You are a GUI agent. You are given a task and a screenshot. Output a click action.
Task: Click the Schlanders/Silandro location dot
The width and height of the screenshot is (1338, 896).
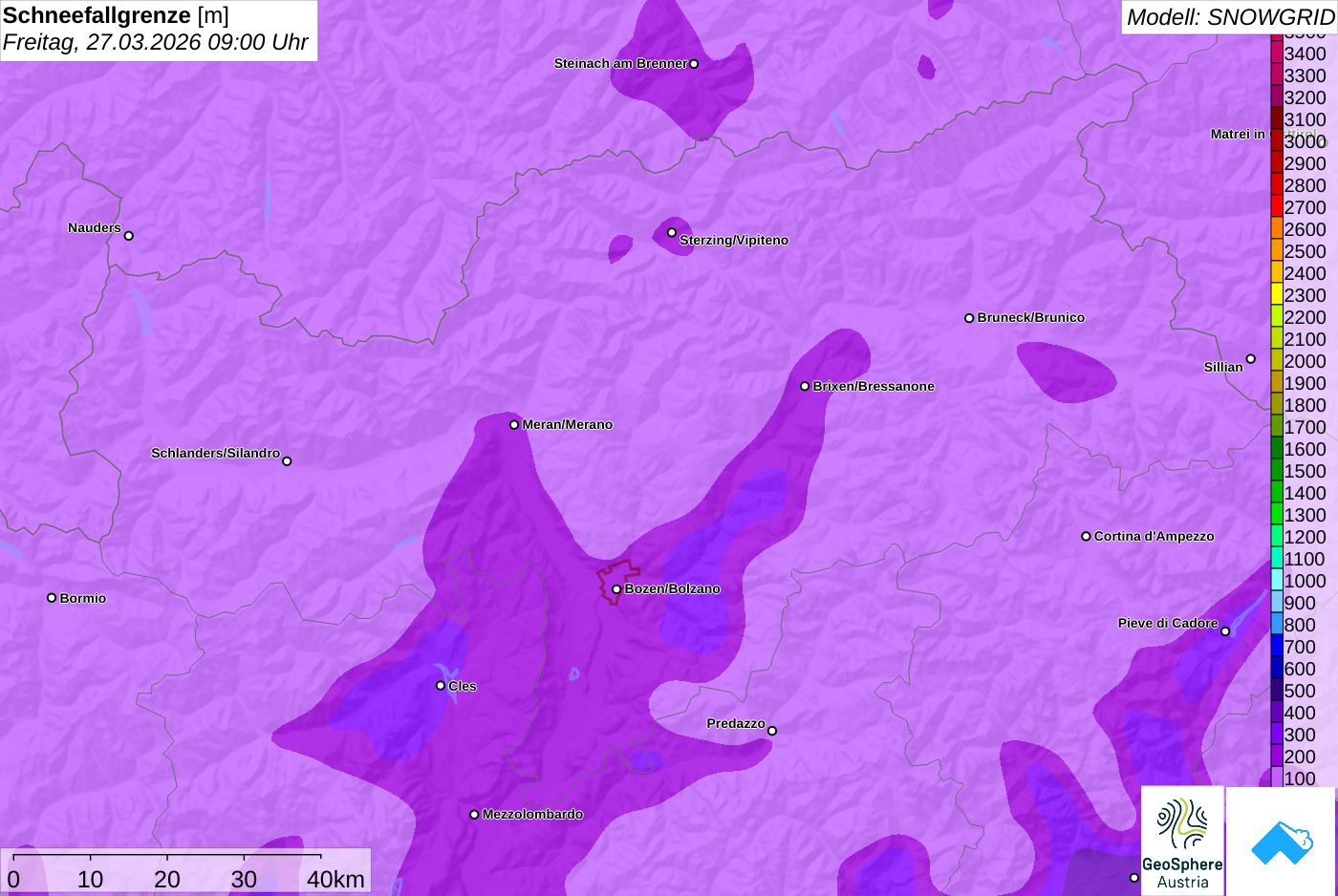287,461
